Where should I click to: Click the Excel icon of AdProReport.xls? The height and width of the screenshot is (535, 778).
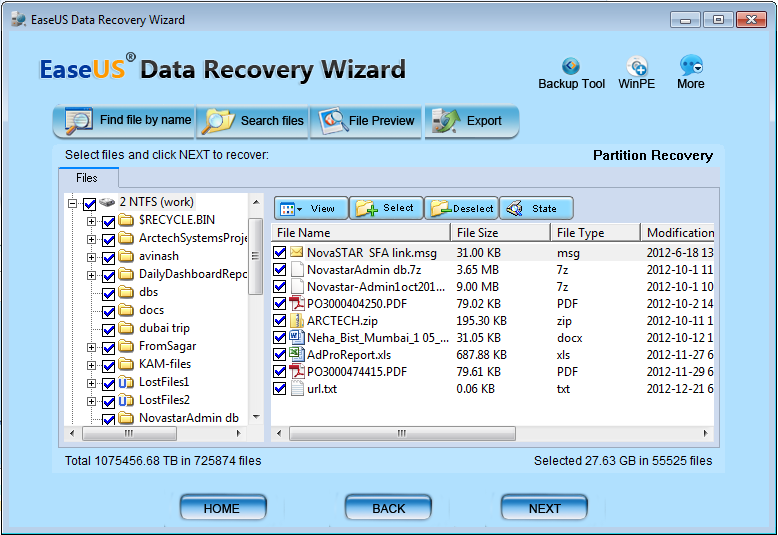[x=297, y=354]
